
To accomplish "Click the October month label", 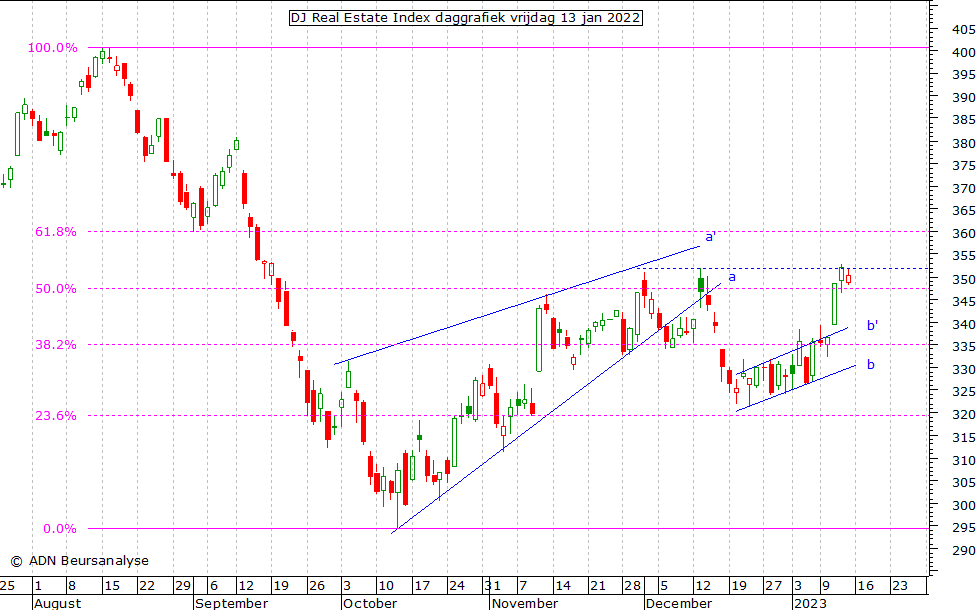I will [x=370, y=603].
